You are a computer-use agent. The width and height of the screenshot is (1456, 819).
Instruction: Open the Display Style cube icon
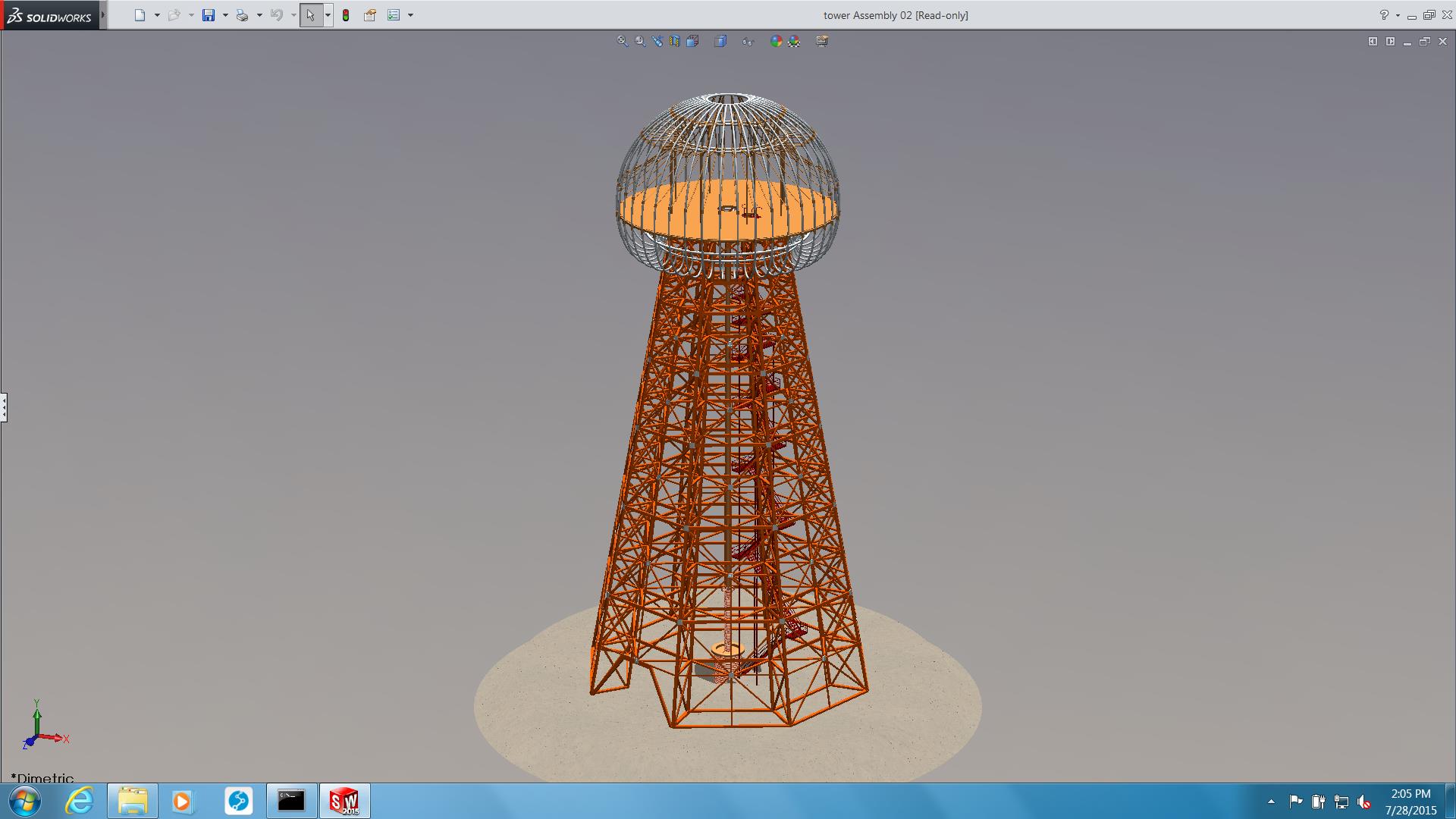coord(720,41)
